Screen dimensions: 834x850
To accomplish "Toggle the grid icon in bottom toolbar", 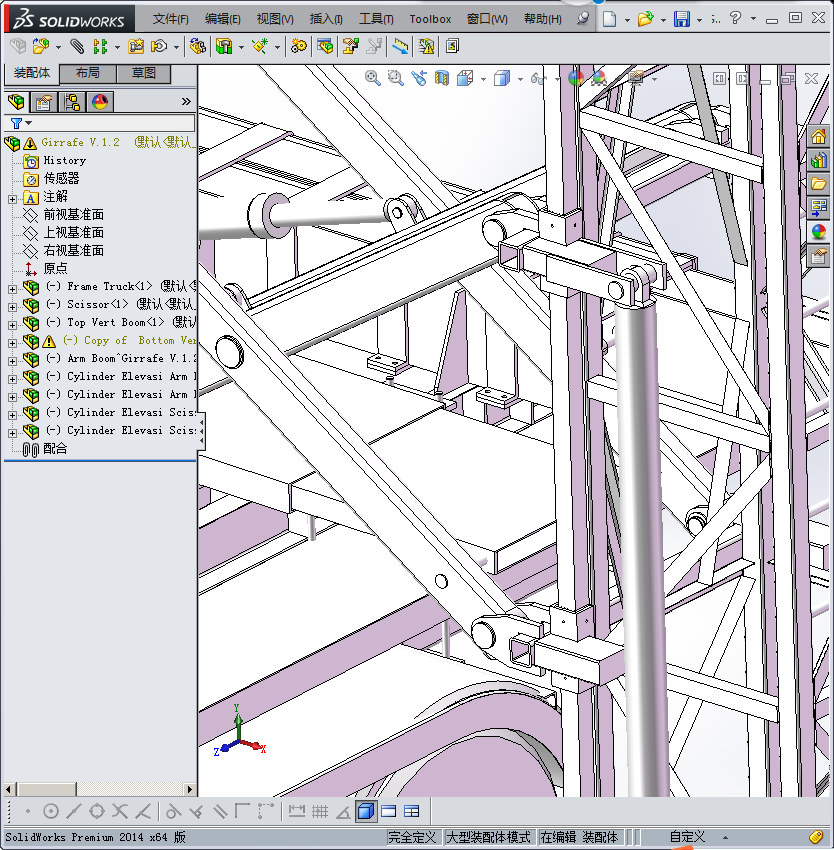I will point(320,811).
